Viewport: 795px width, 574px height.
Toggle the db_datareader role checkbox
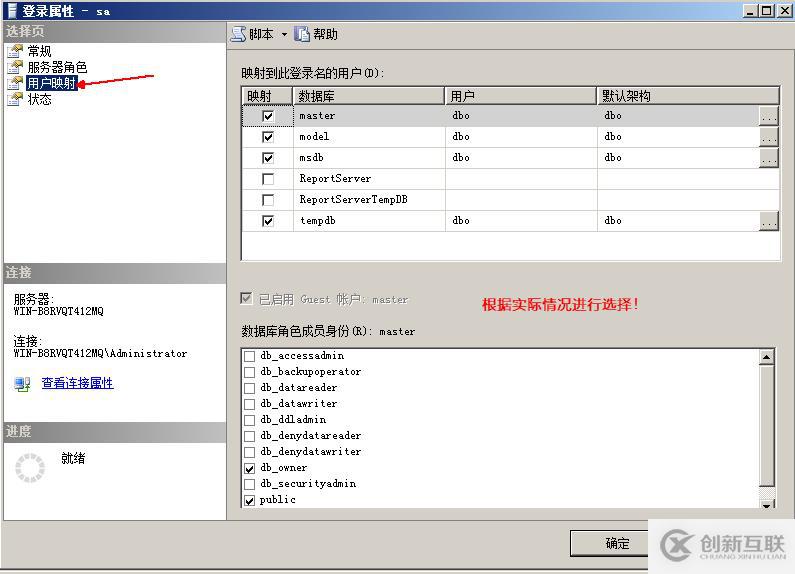(x=249, y=388)
